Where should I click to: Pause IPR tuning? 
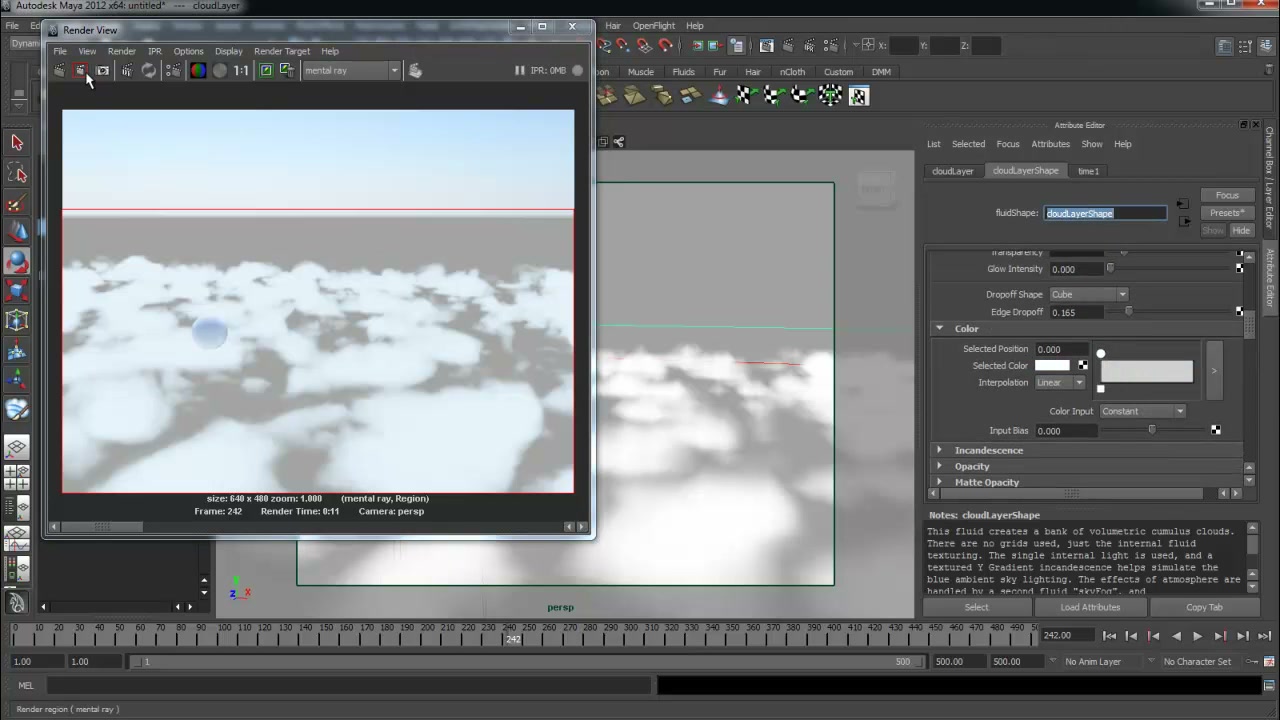tap(519, 70)
